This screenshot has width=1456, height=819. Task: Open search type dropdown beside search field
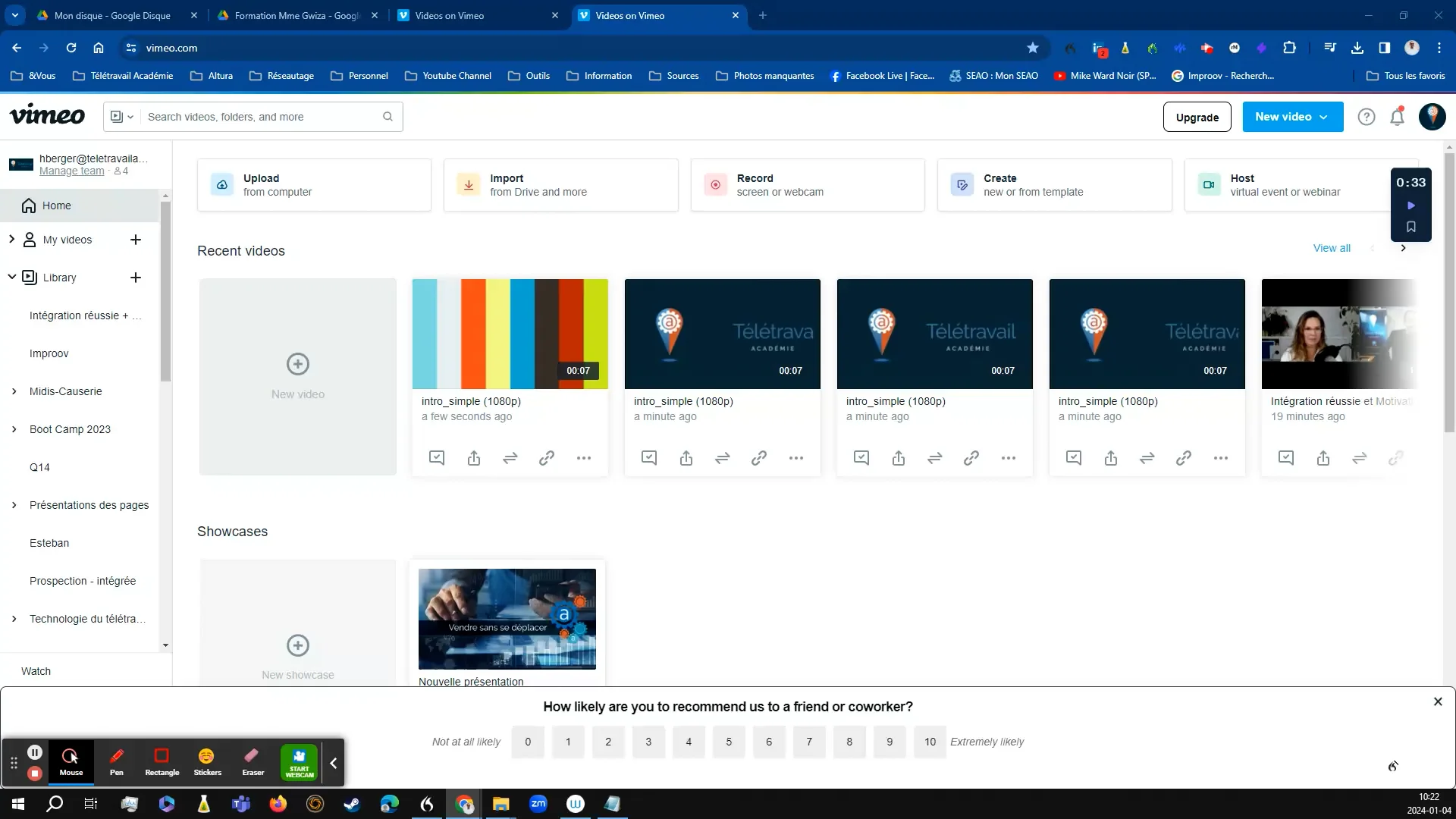click(x=121, y=117)
